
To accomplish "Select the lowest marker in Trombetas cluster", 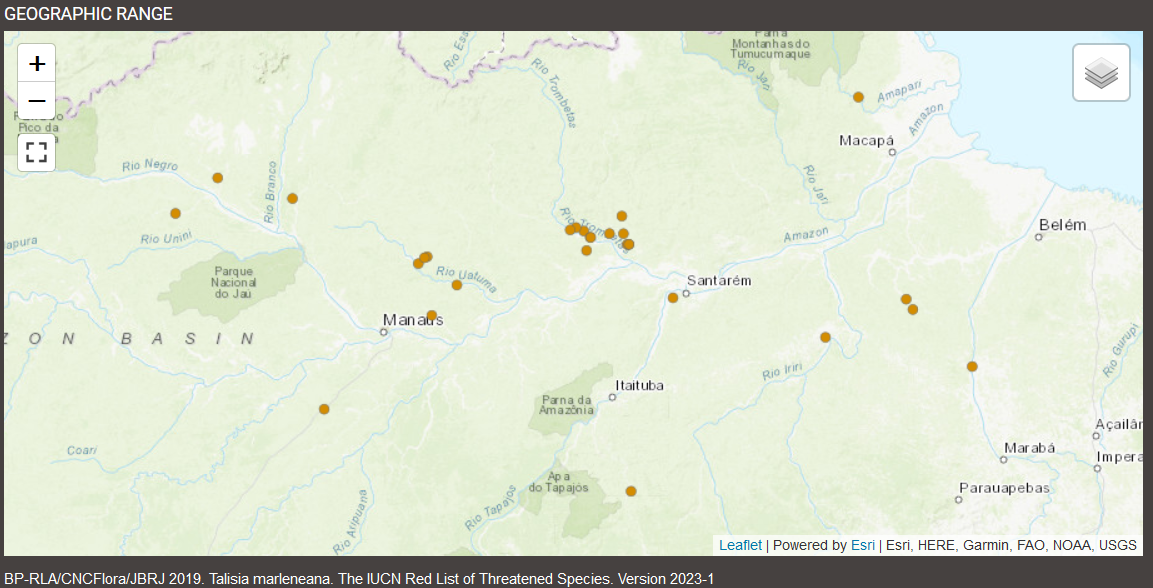I will 587,250.
